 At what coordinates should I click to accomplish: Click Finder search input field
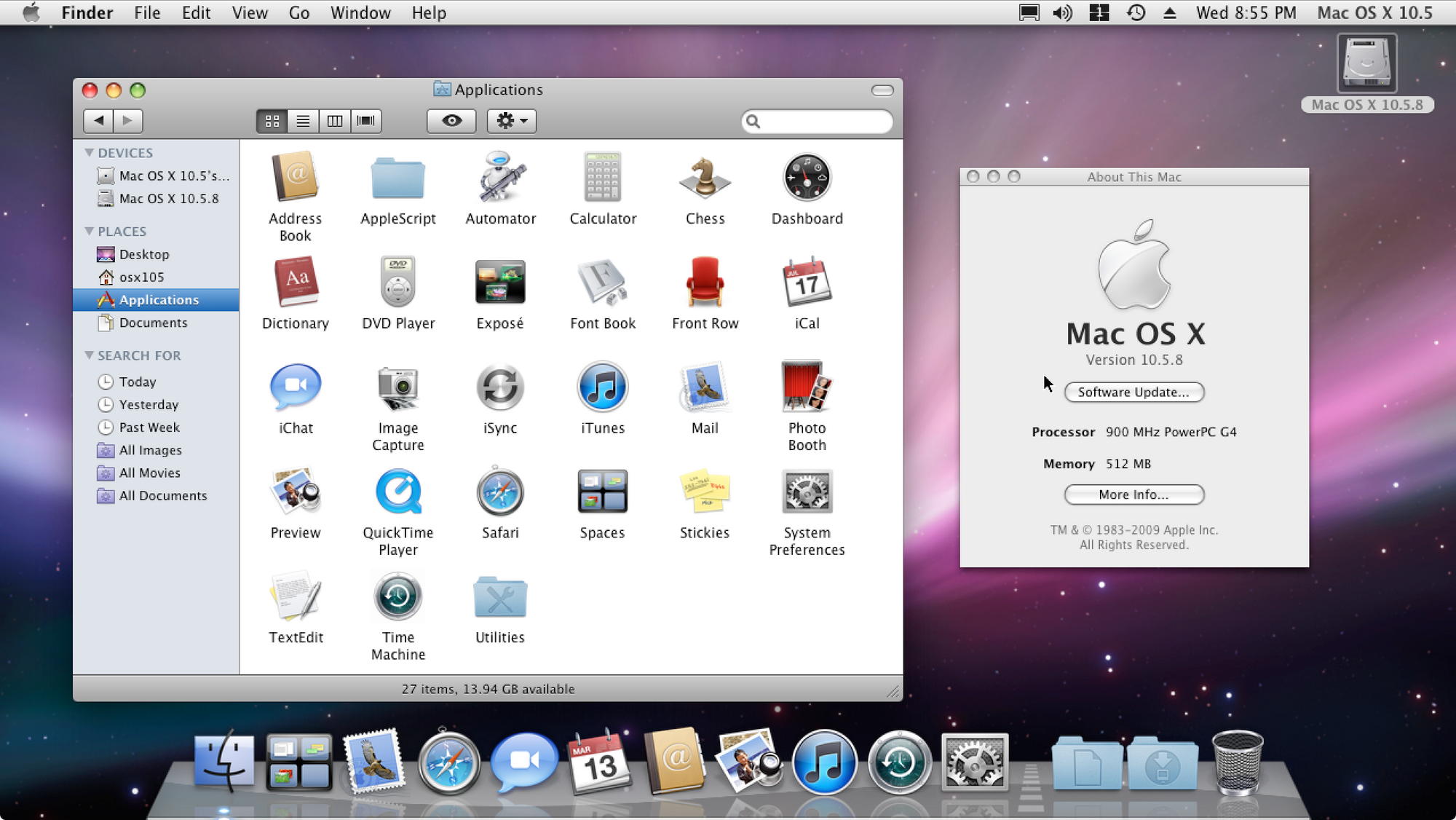[x=817, y=120]
